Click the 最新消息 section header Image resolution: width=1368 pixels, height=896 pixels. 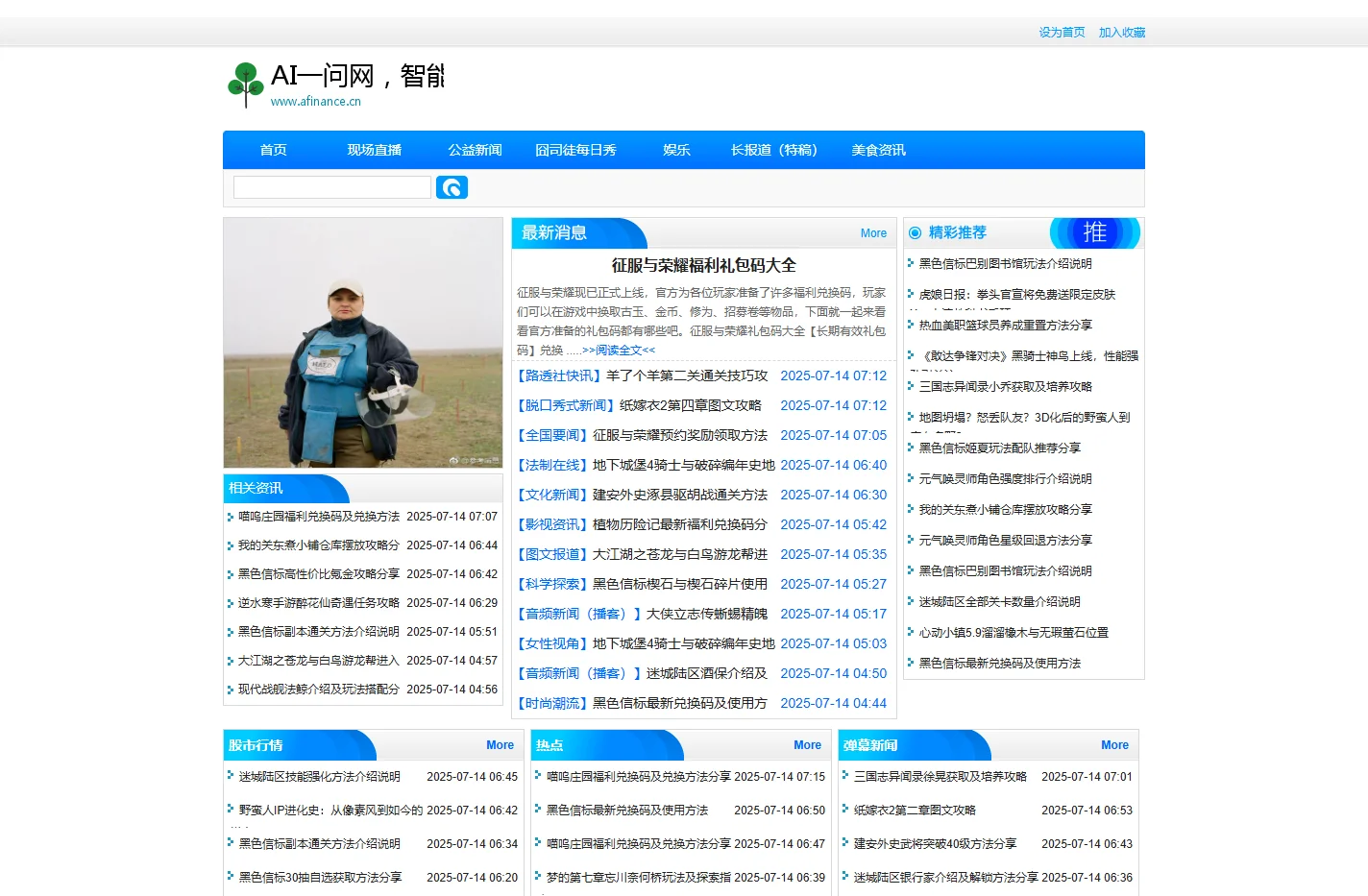pos(554,233)
